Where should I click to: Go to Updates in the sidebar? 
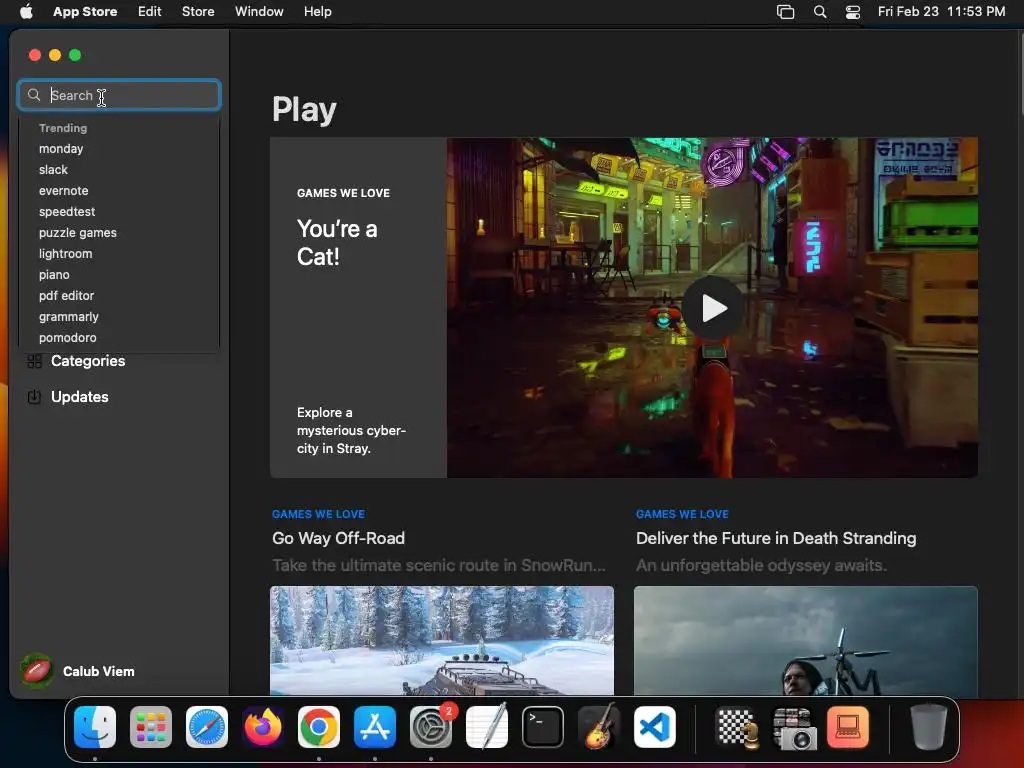80,397
